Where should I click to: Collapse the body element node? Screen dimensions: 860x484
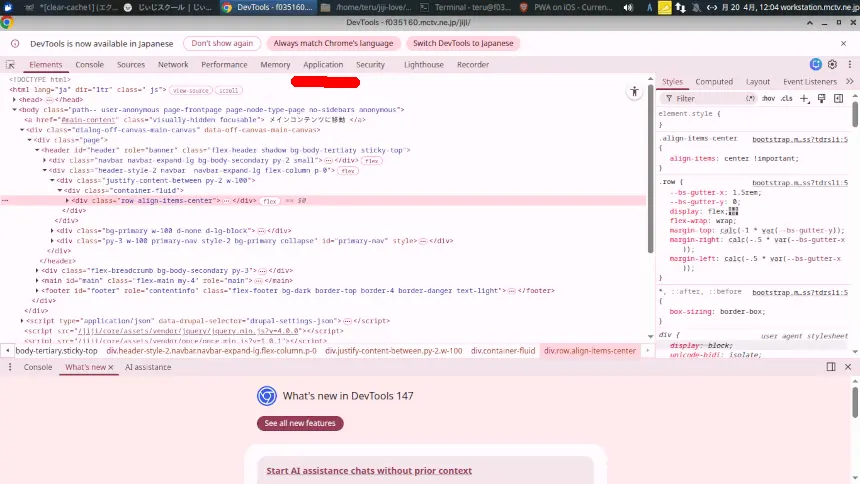tap(14, 110)
